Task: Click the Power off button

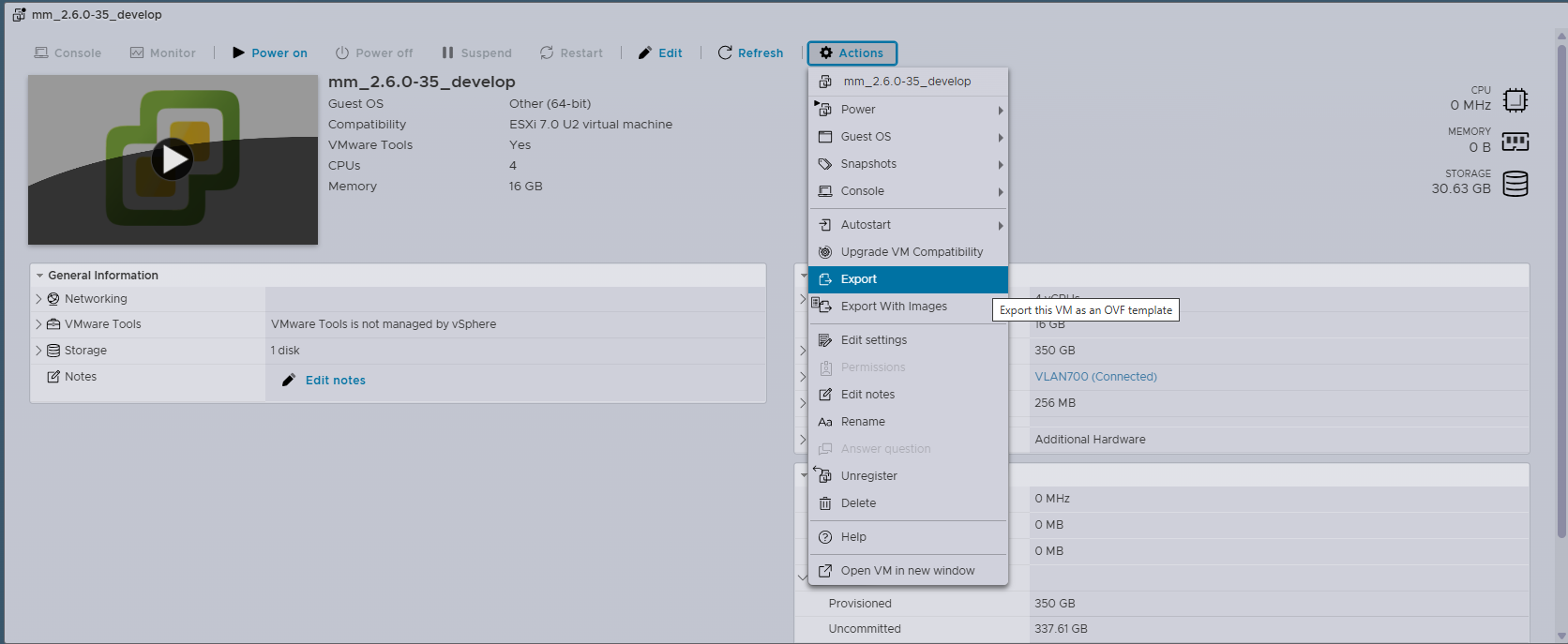Action: (374, 53)
